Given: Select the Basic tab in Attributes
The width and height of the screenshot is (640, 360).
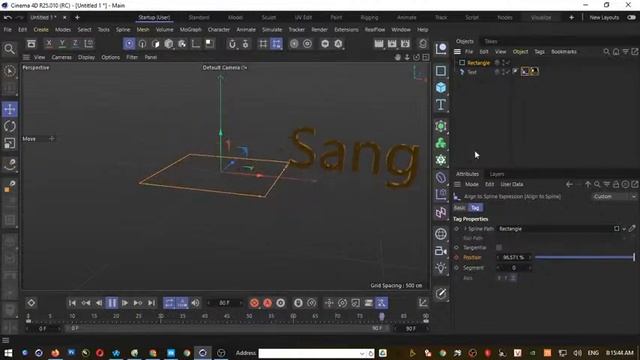Looking at the screenshot, I should pyautogui.click(x=460, y=208).
